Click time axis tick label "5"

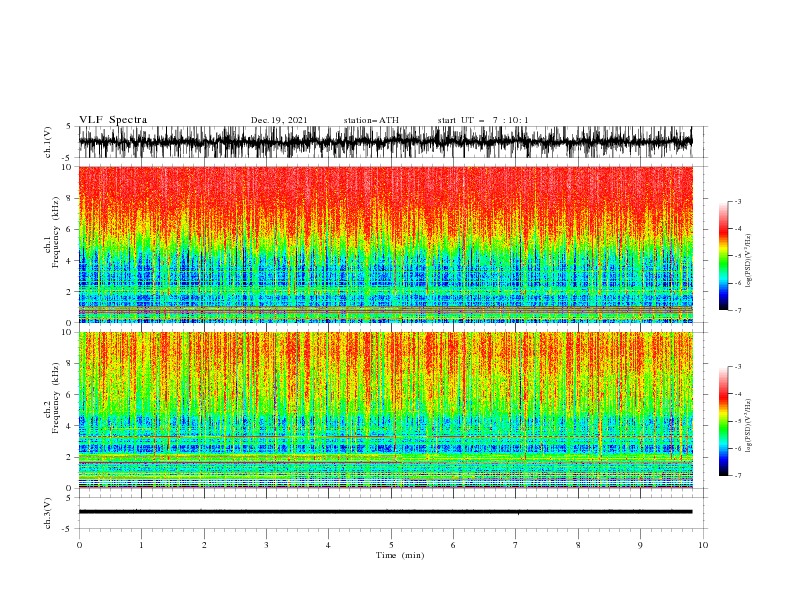(x=391, y=545)
